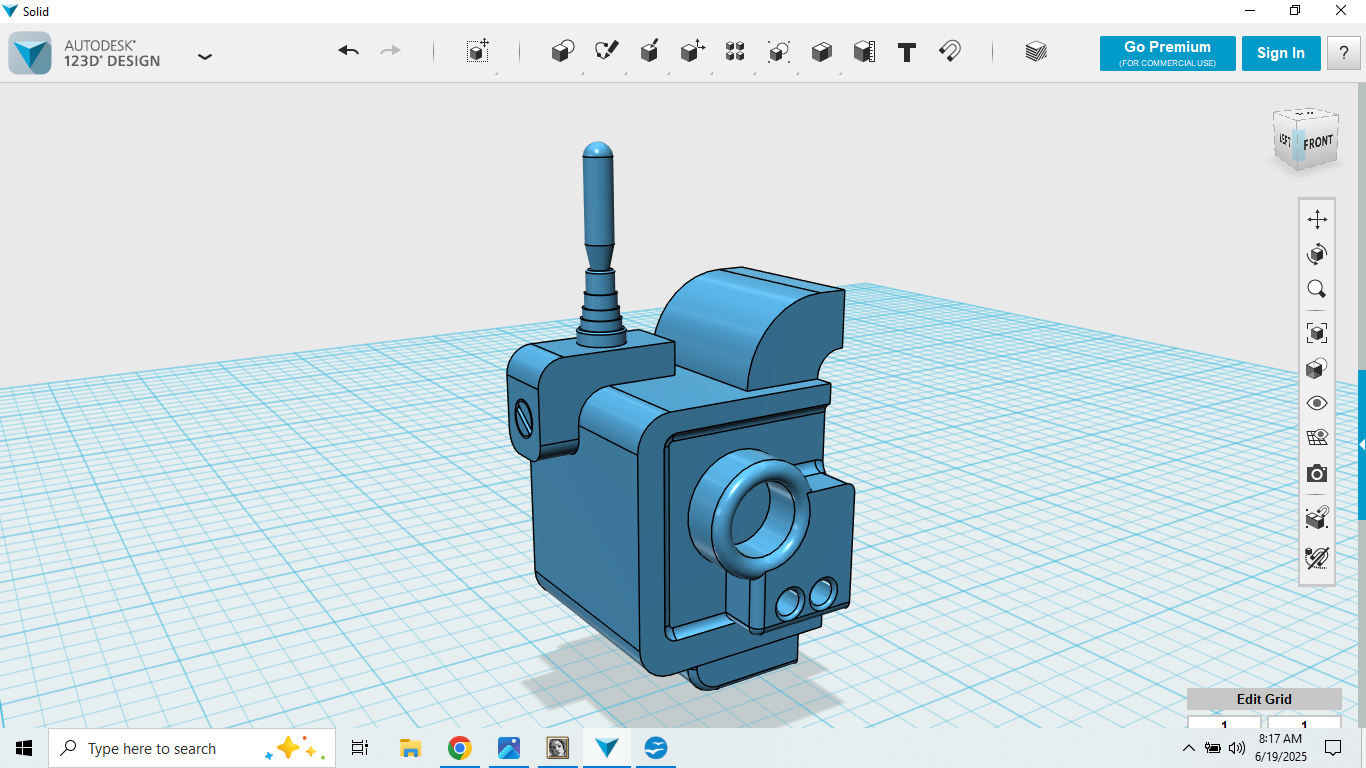Open the Material tool

tap(1036, 52)
